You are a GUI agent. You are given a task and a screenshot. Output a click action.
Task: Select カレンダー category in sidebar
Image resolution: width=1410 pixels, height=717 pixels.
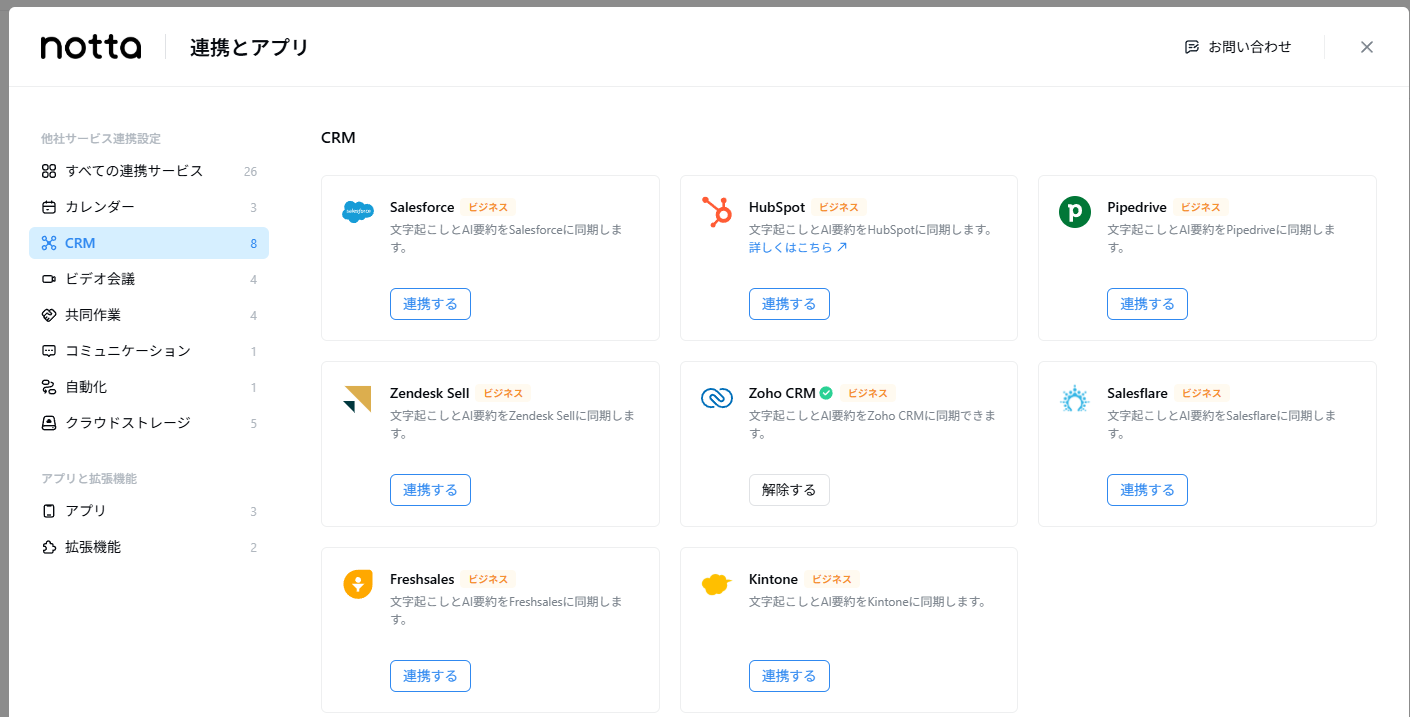[149, 207]
